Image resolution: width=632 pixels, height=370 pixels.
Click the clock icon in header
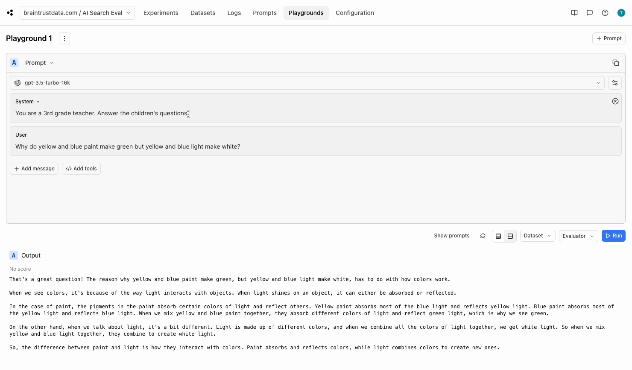[x=605, y=13]
